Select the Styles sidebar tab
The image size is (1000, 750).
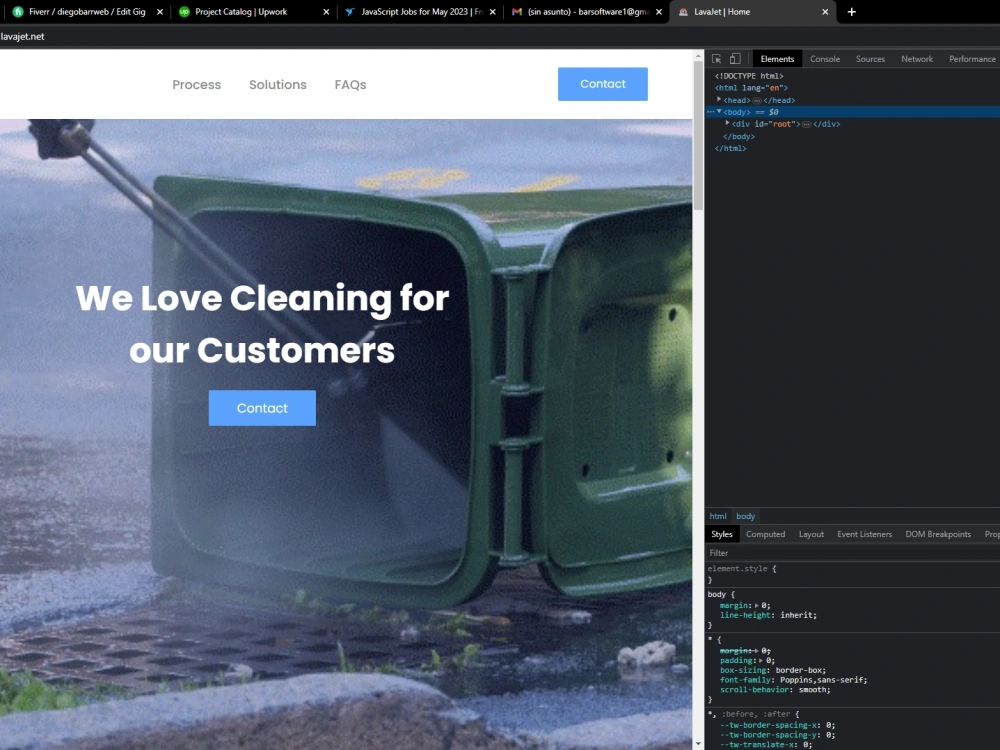click(721, 534)
